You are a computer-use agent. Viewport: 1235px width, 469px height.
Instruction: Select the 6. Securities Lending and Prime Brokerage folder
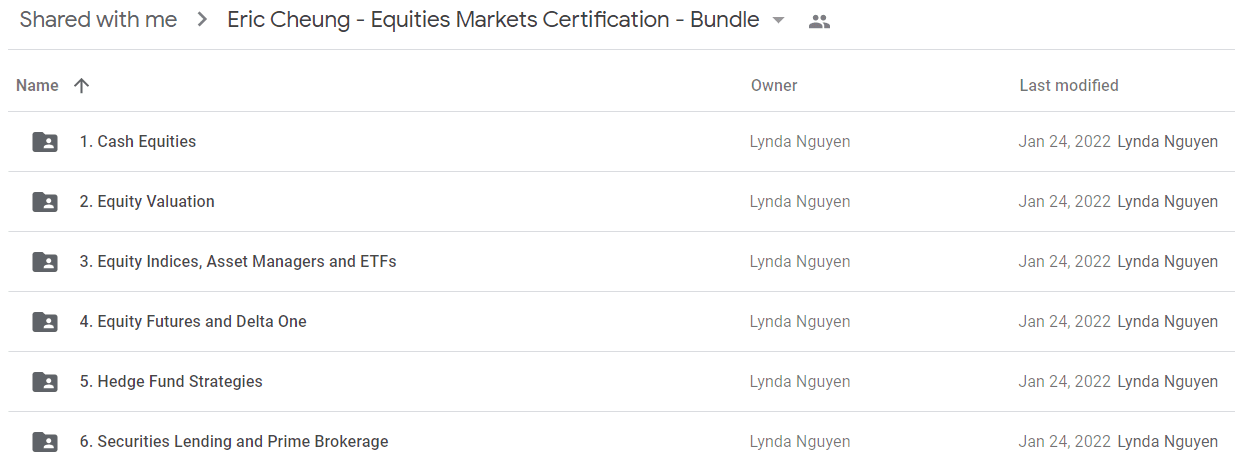621,441
